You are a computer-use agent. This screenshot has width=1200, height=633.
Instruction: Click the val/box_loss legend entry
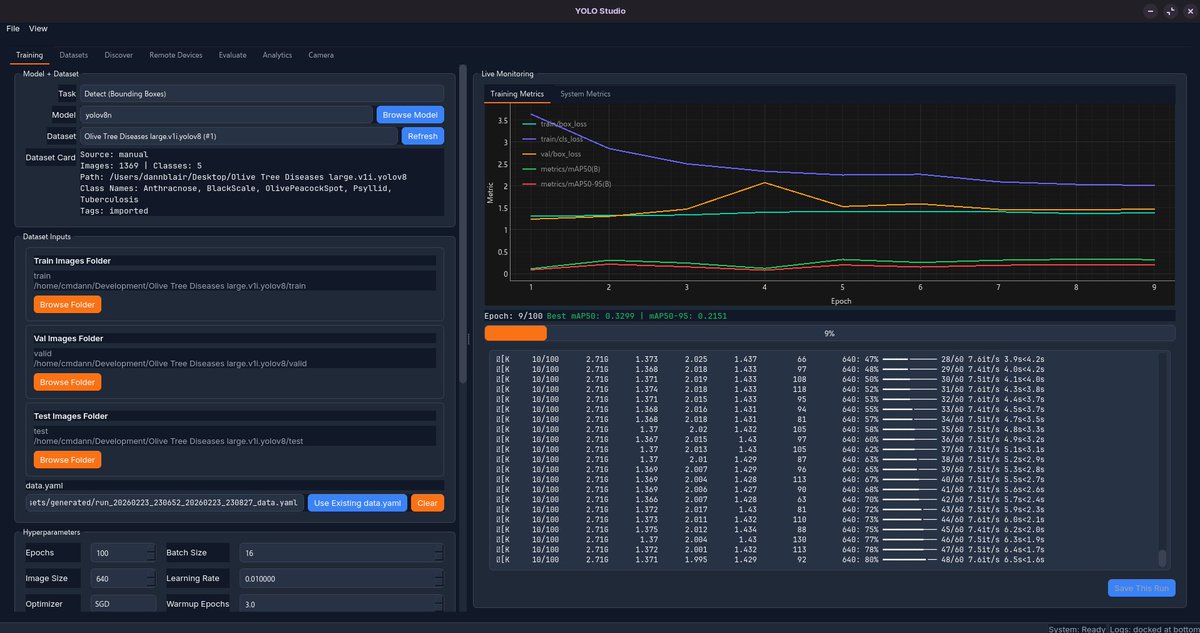click(x=553, y=155)
